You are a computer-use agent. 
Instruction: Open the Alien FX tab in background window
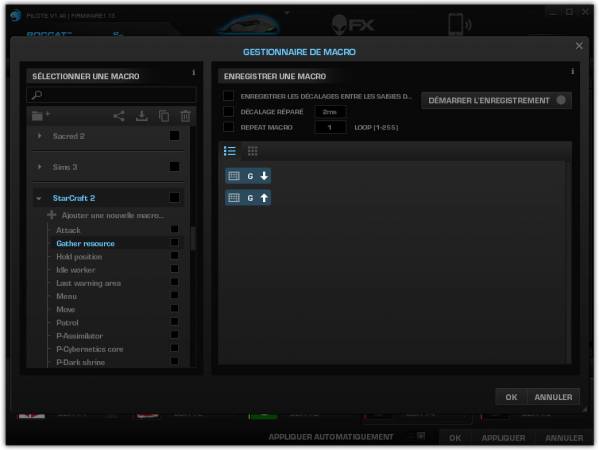click(353, 24)
